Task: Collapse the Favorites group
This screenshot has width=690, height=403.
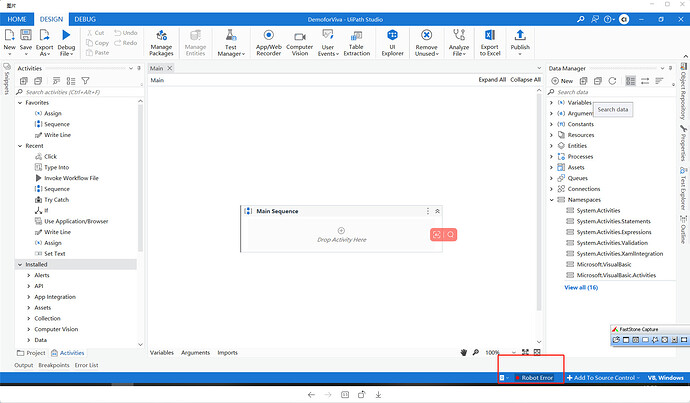Action: (20, 103)
